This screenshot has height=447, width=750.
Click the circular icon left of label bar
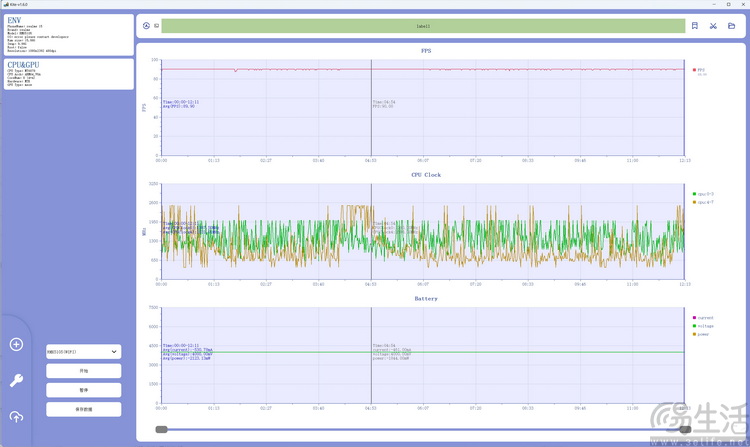tap(146, 26)
